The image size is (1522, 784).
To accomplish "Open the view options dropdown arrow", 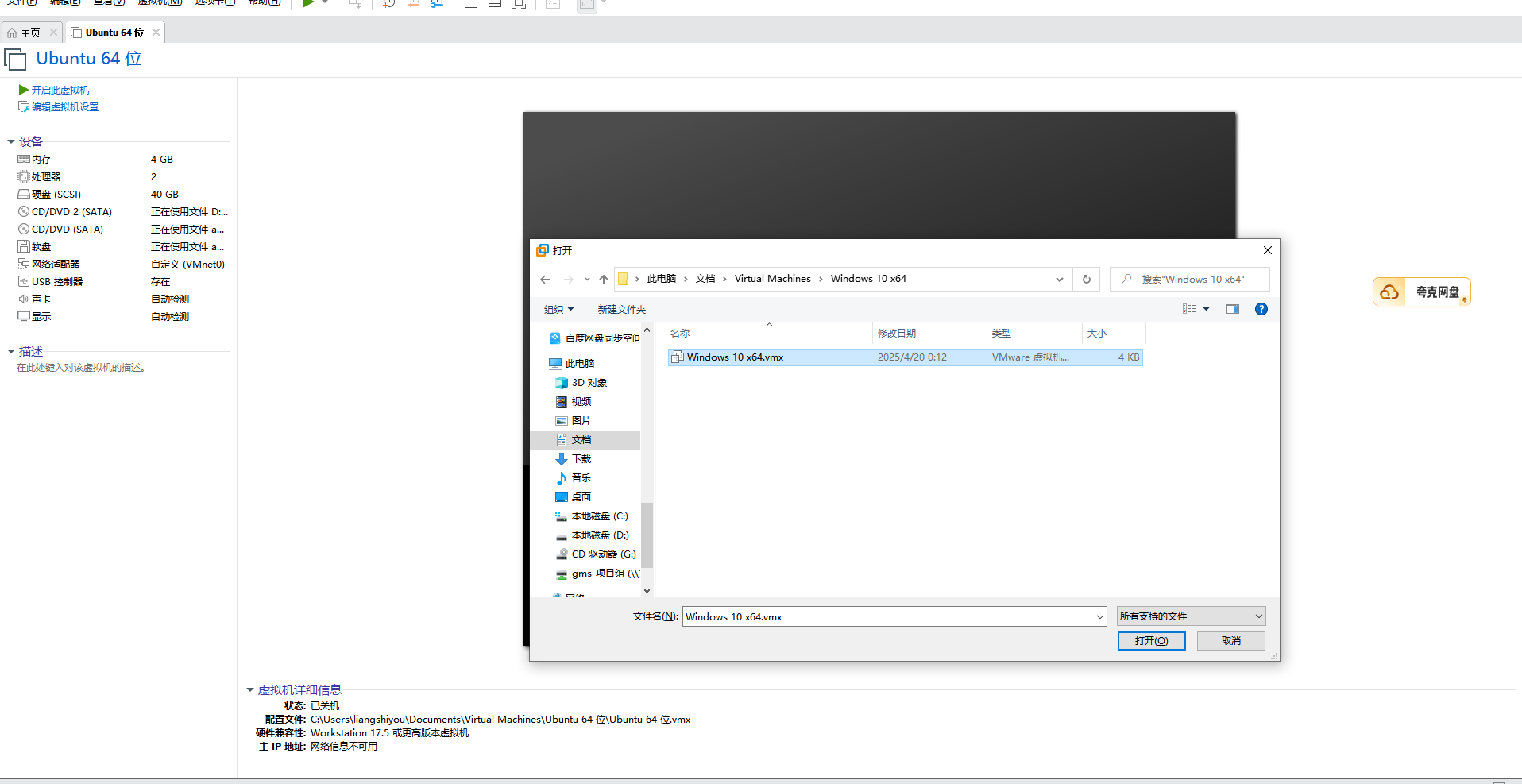I will [x=1207, y=309].
